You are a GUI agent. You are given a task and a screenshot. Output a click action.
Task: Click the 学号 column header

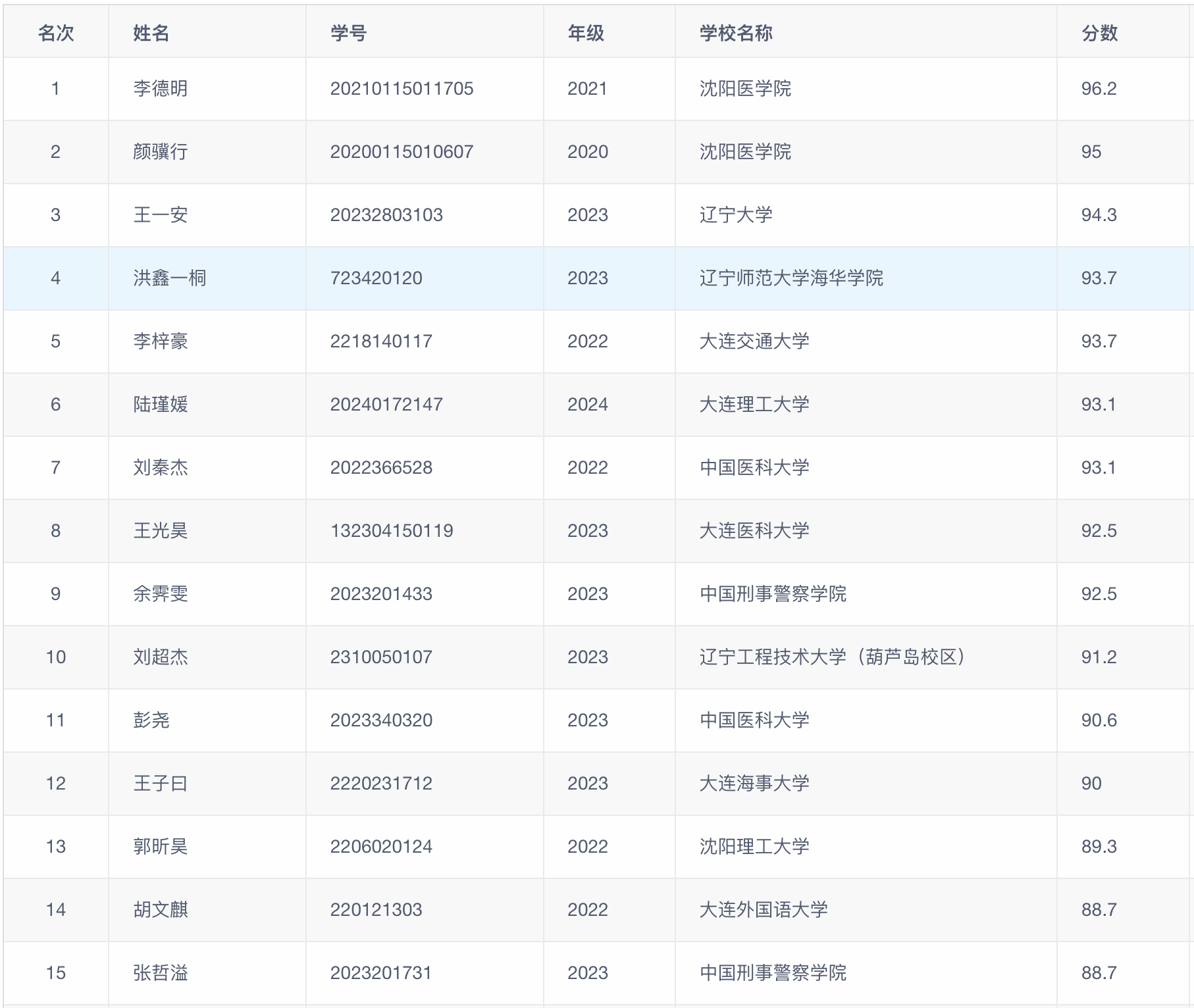[x=349, y=33]
